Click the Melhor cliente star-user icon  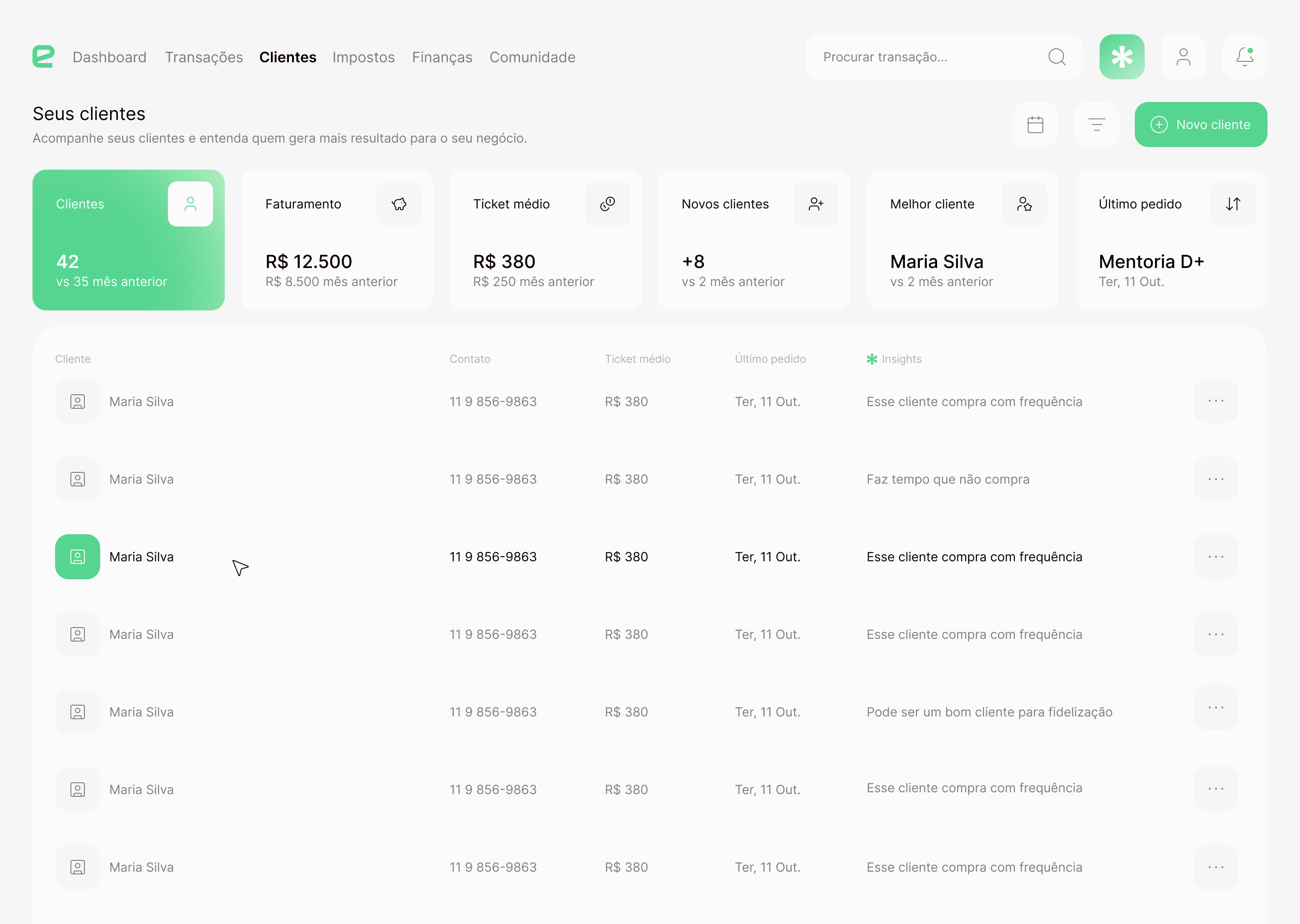tap(1025, 203)
